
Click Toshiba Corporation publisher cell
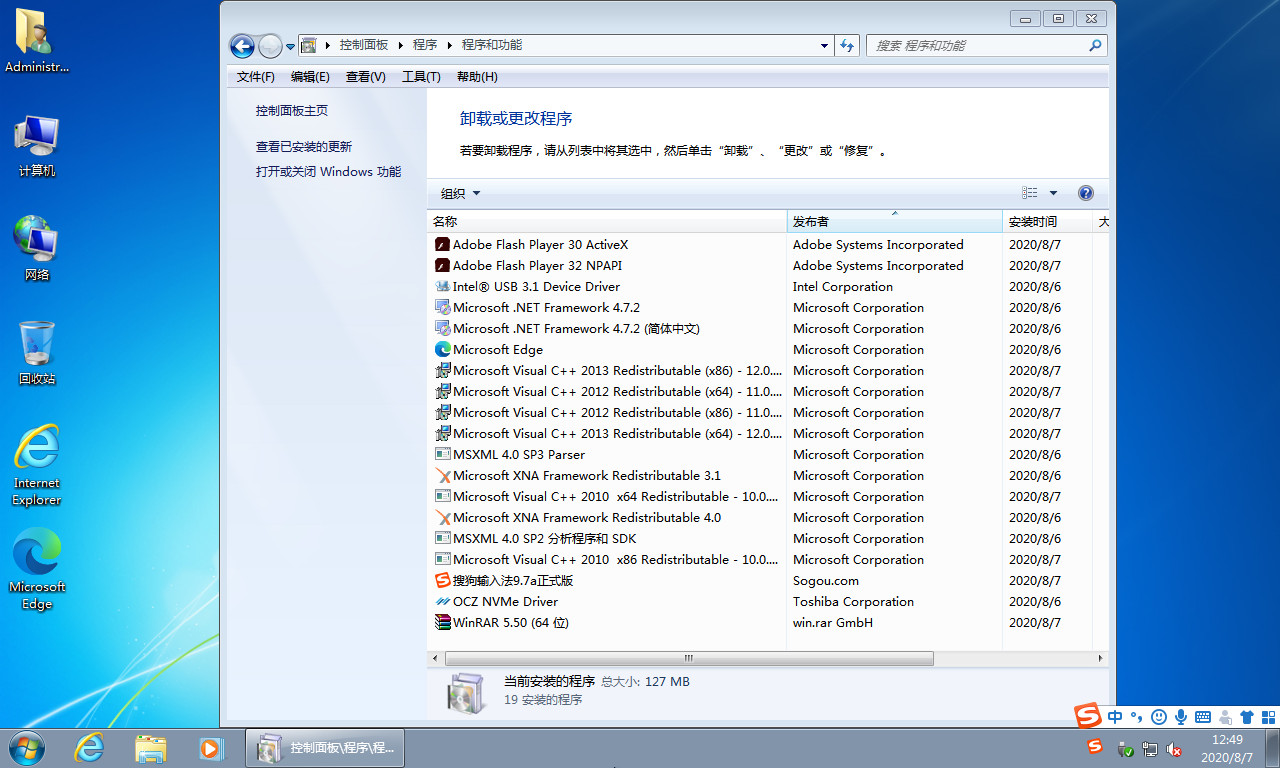tap(853, 601)
